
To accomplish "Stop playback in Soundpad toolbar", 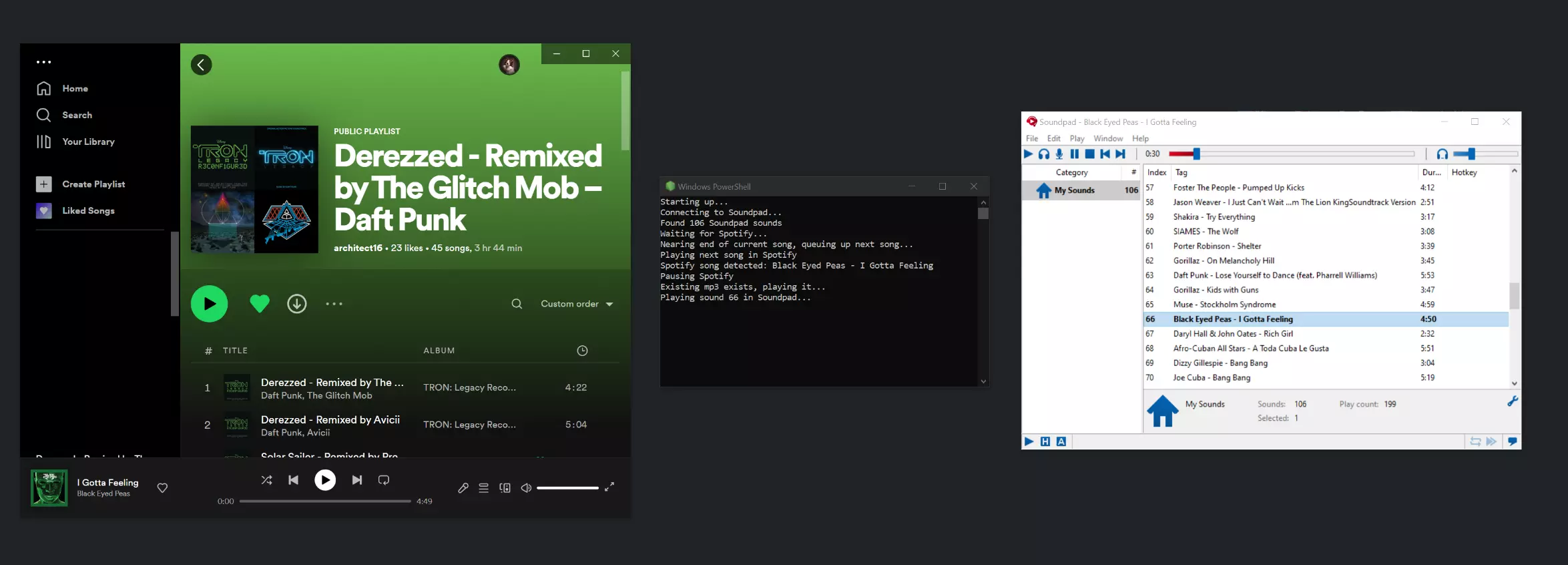I will pyautogui.click(x=1090, y=154).
